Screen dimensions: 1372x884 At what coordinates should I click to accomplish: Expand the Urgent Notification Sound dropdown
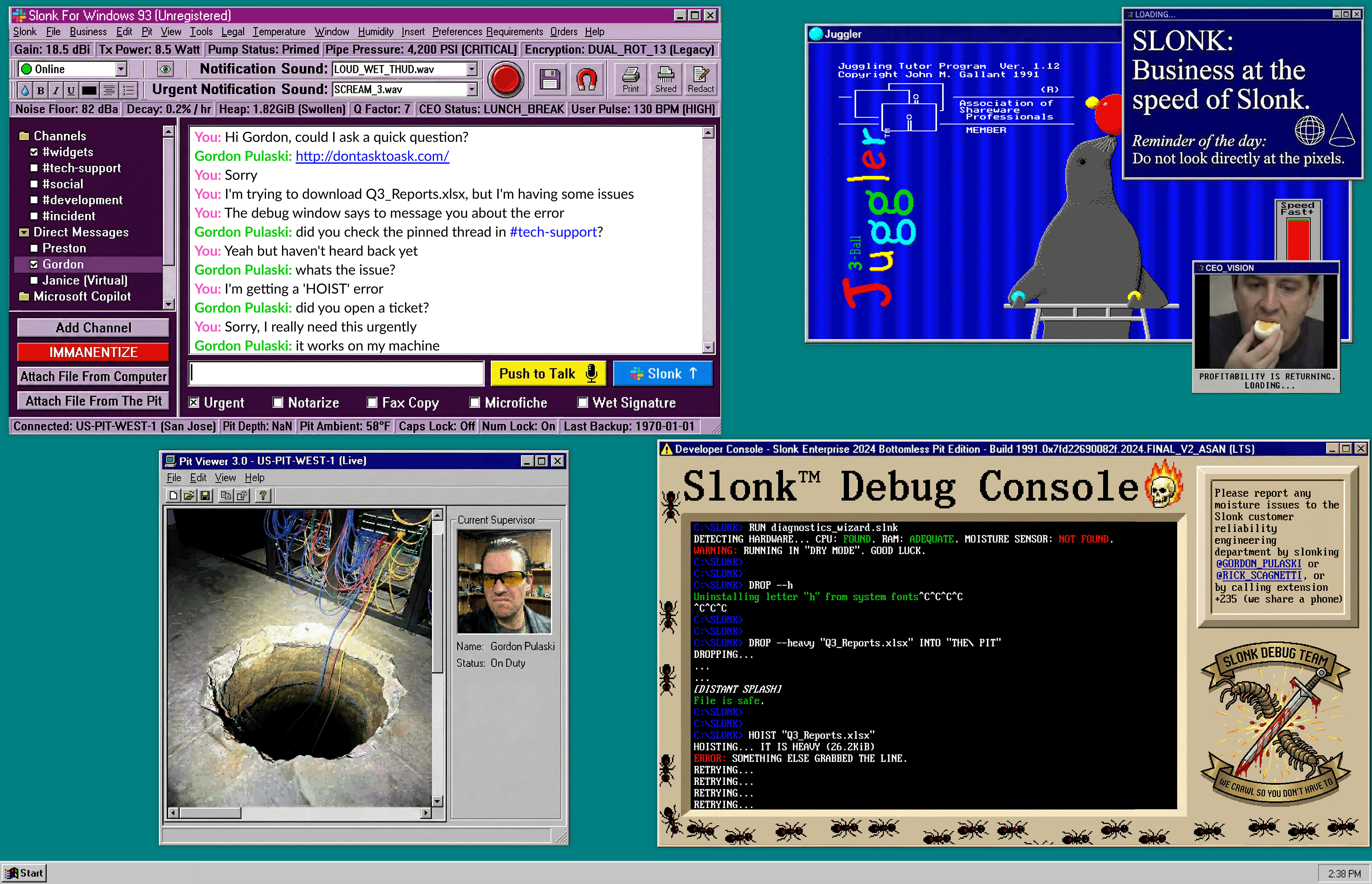coord(472,90)
